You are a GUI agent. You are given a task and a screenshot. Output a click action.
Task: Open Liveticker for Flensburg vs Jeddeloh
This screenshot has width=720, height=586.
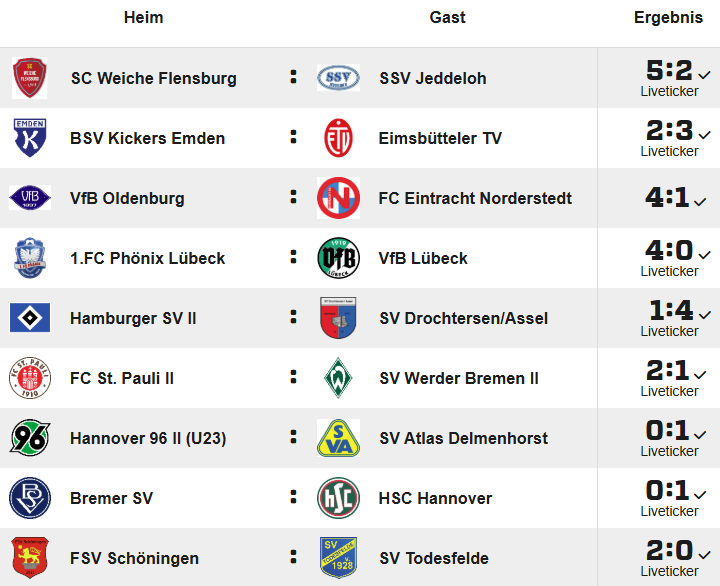[669, 91]
